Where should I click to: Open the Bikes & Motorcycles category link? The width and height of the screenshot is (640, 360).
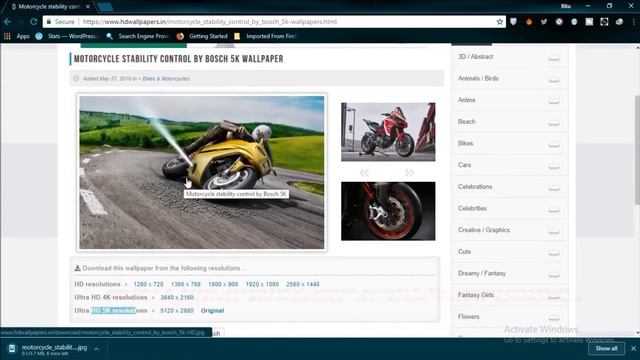(166, 78)
